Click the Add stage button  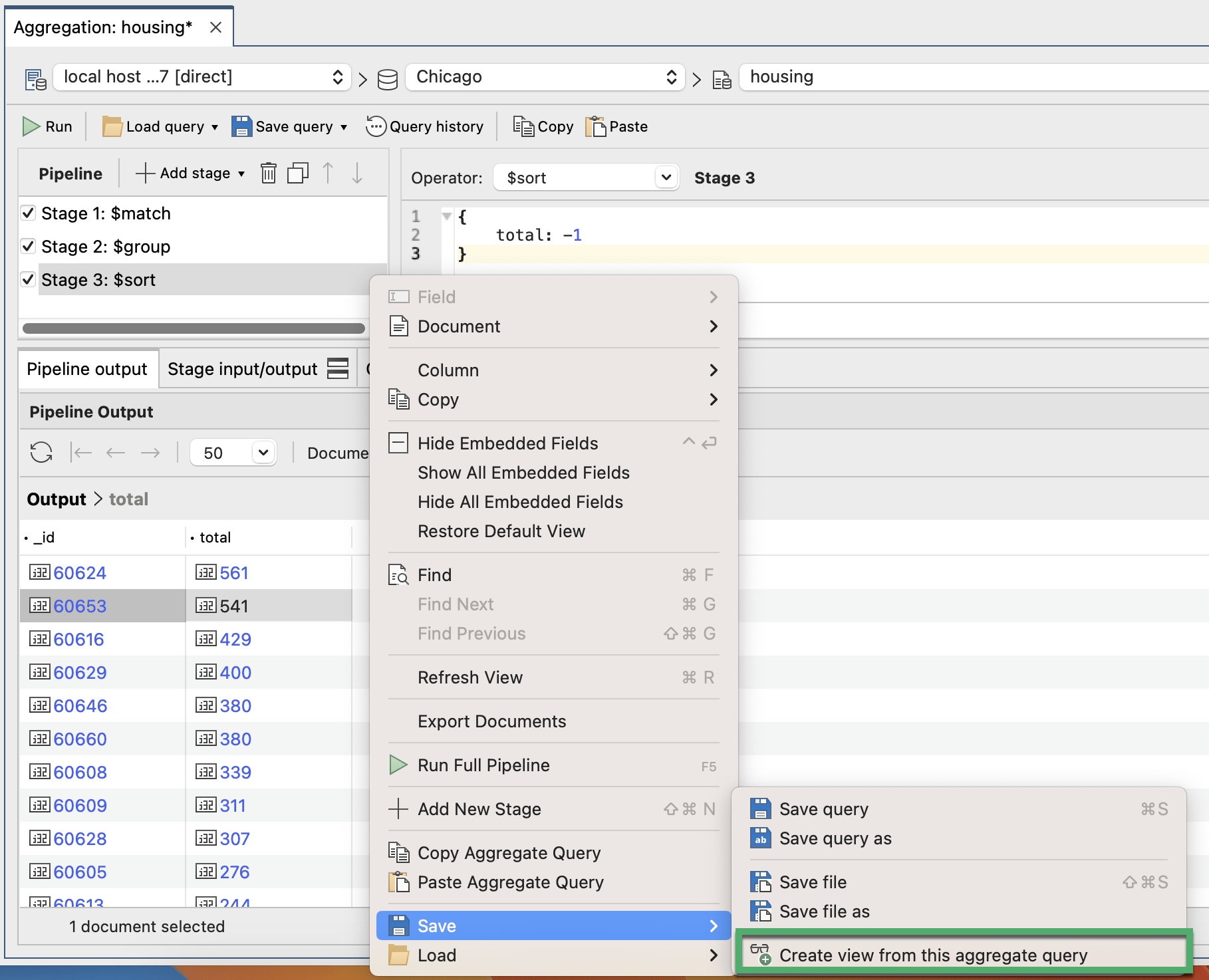tap(190, 174)
